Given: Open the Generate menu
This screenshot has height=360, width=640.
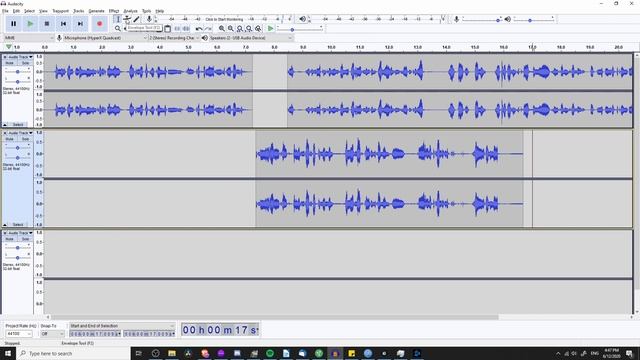Looking at the screenshot, I should pos(96,11).
